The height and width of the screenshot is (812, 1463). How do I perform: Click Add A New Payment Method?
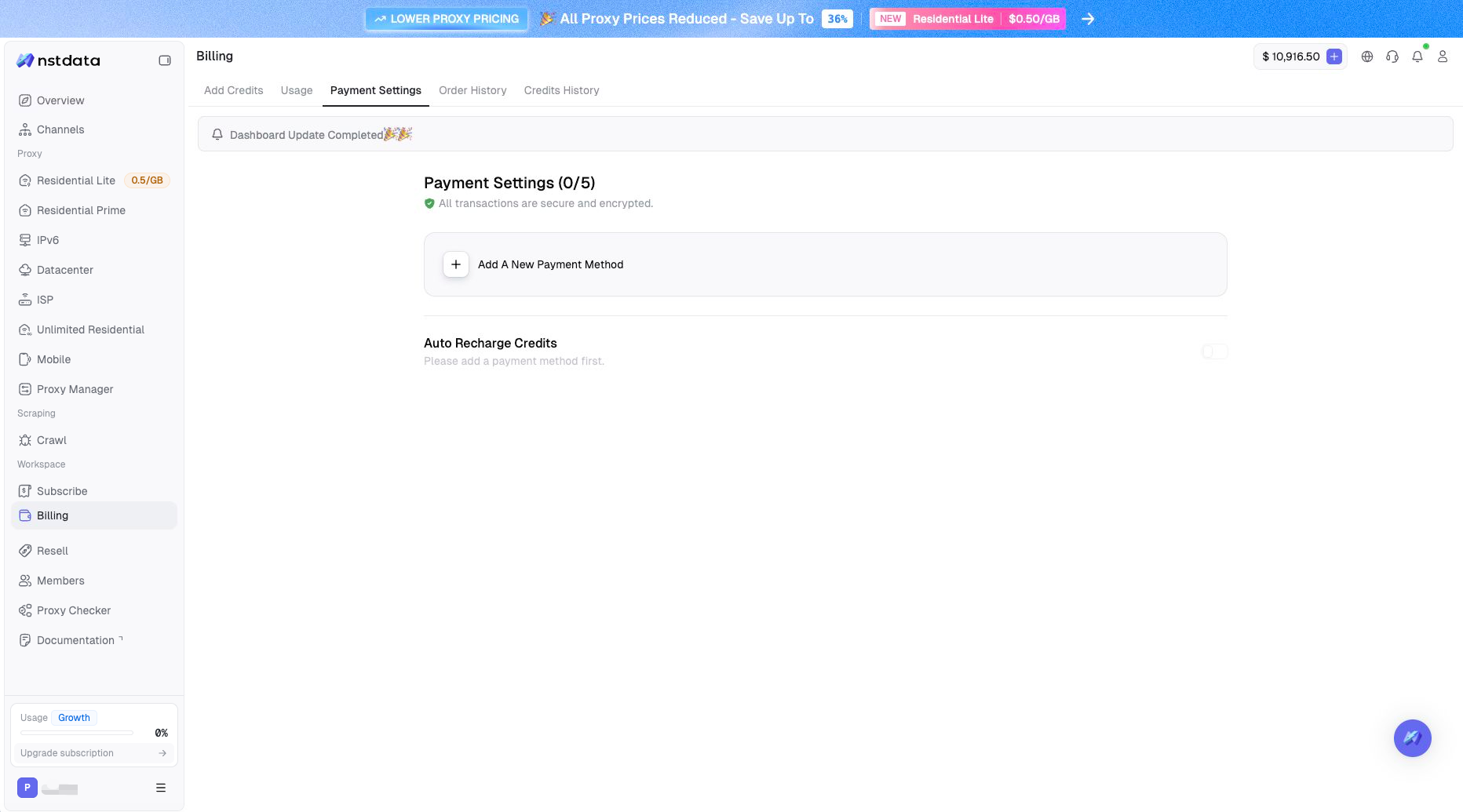click(x=826, y=264)
